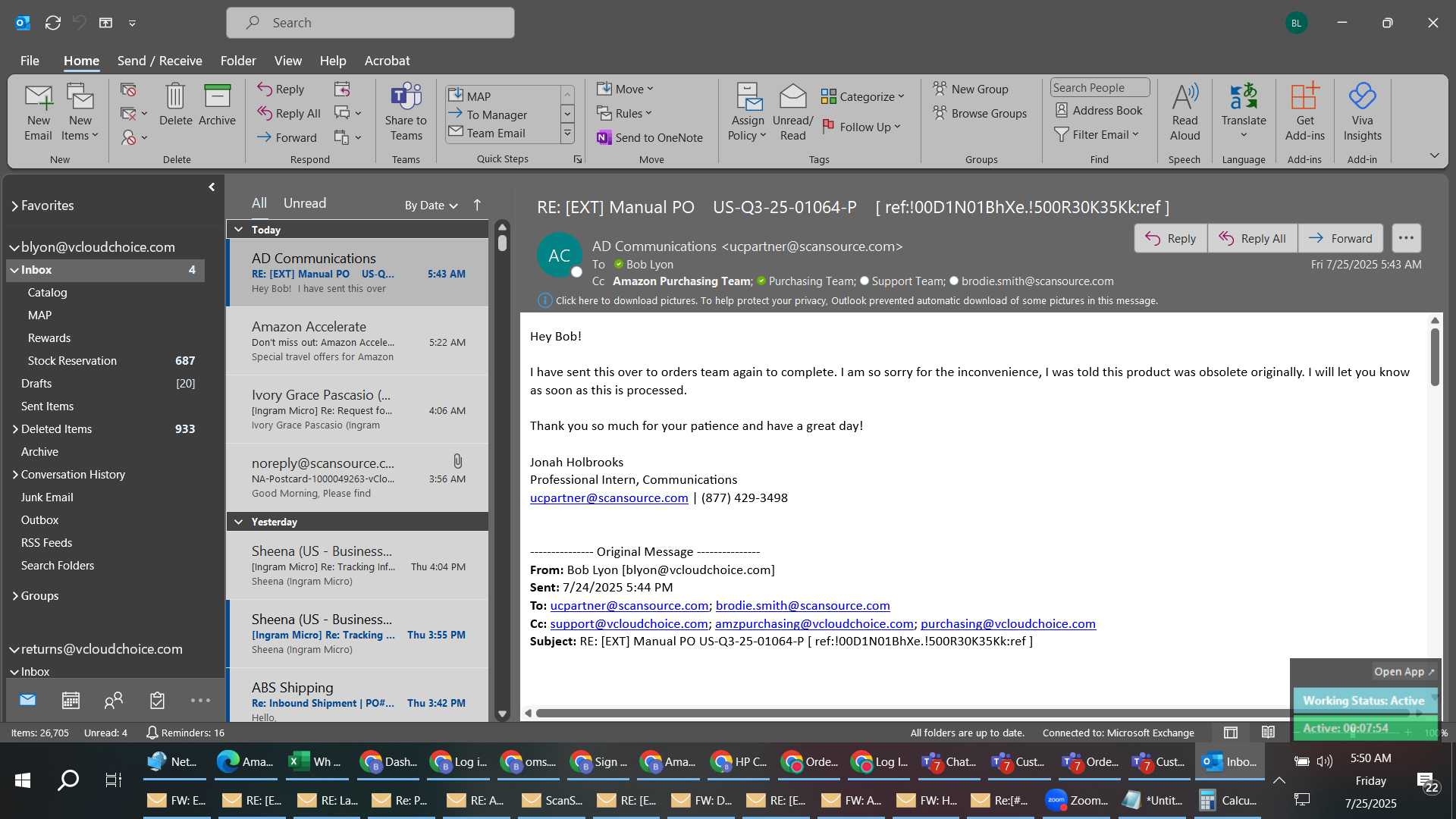Open Assign Policy
Viewport: 1456px width, 819px height.
tap(748, 112)
